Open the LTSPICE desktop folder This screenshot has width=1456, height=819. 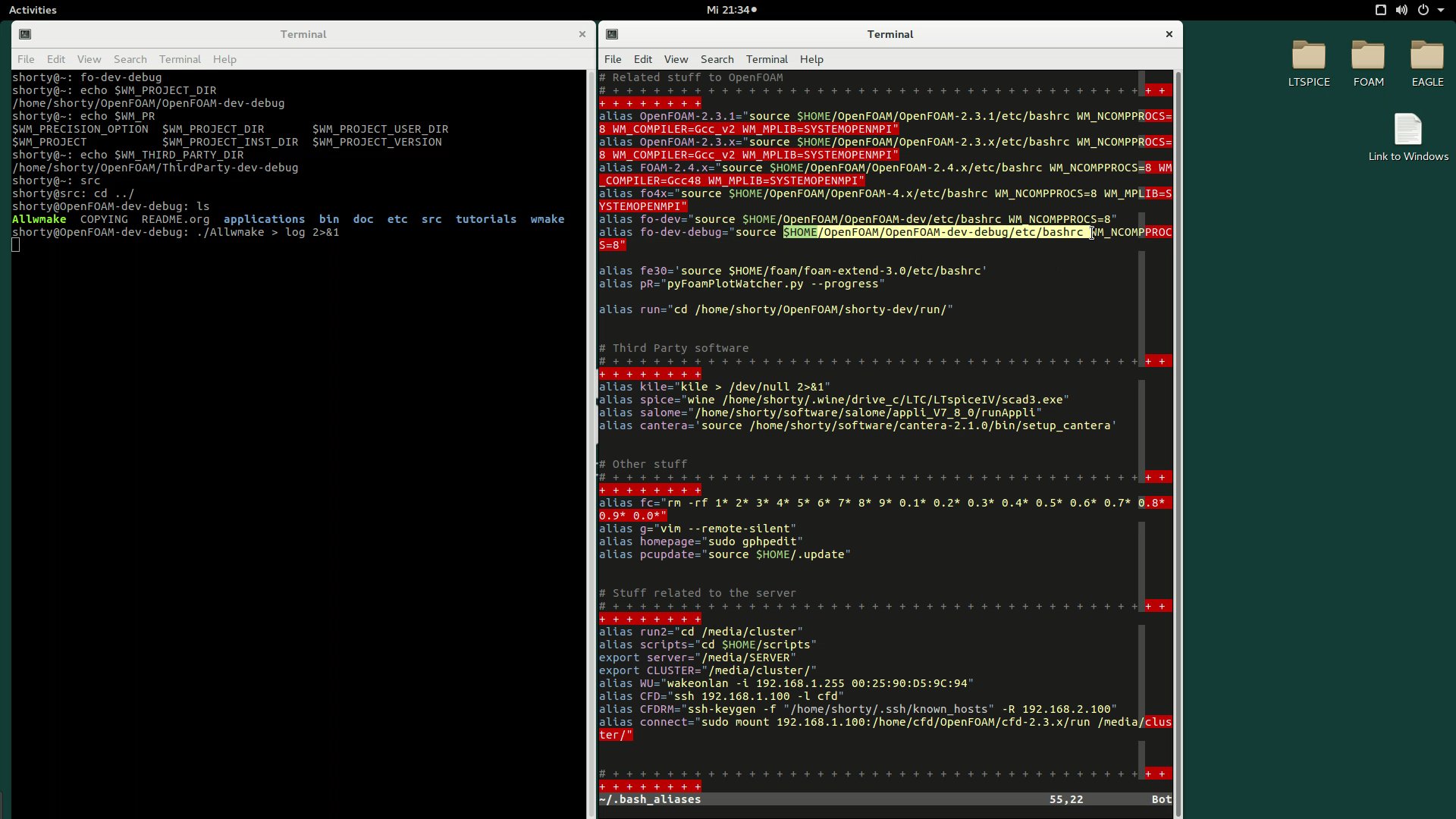click(1309, 64)
